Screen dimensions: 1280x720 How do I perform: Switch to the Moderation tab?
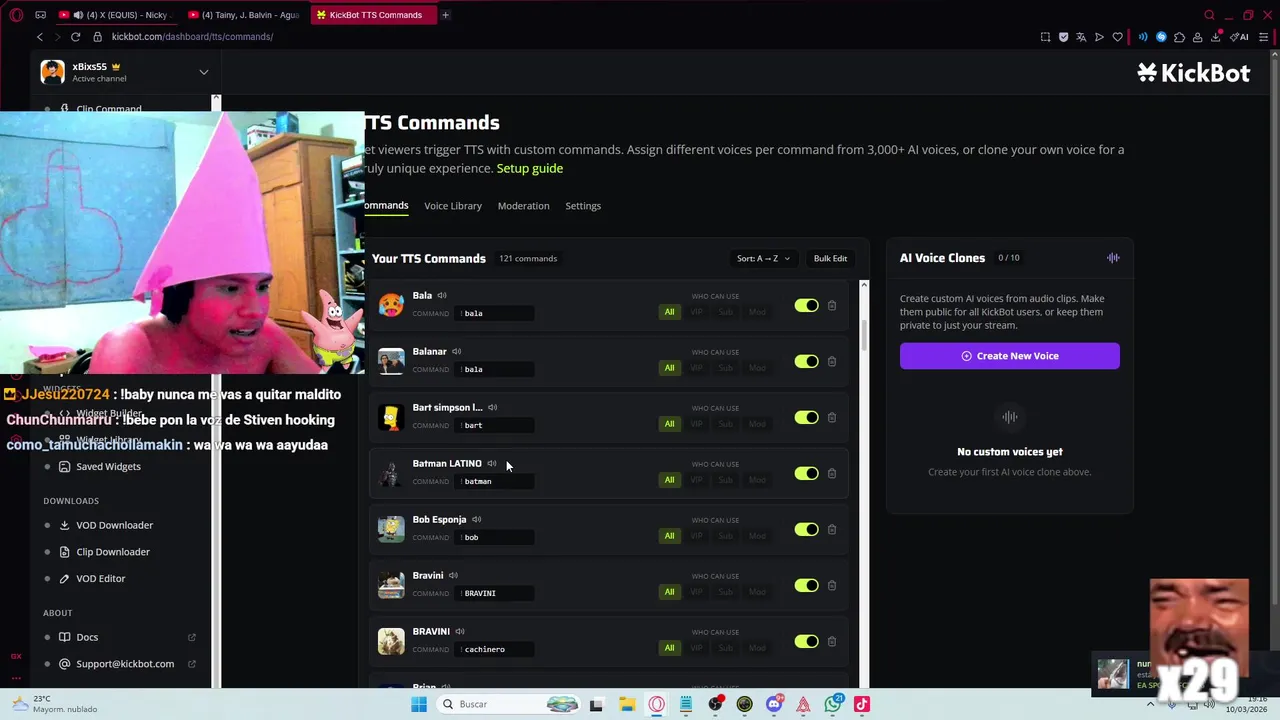click(x=523, y=206)
